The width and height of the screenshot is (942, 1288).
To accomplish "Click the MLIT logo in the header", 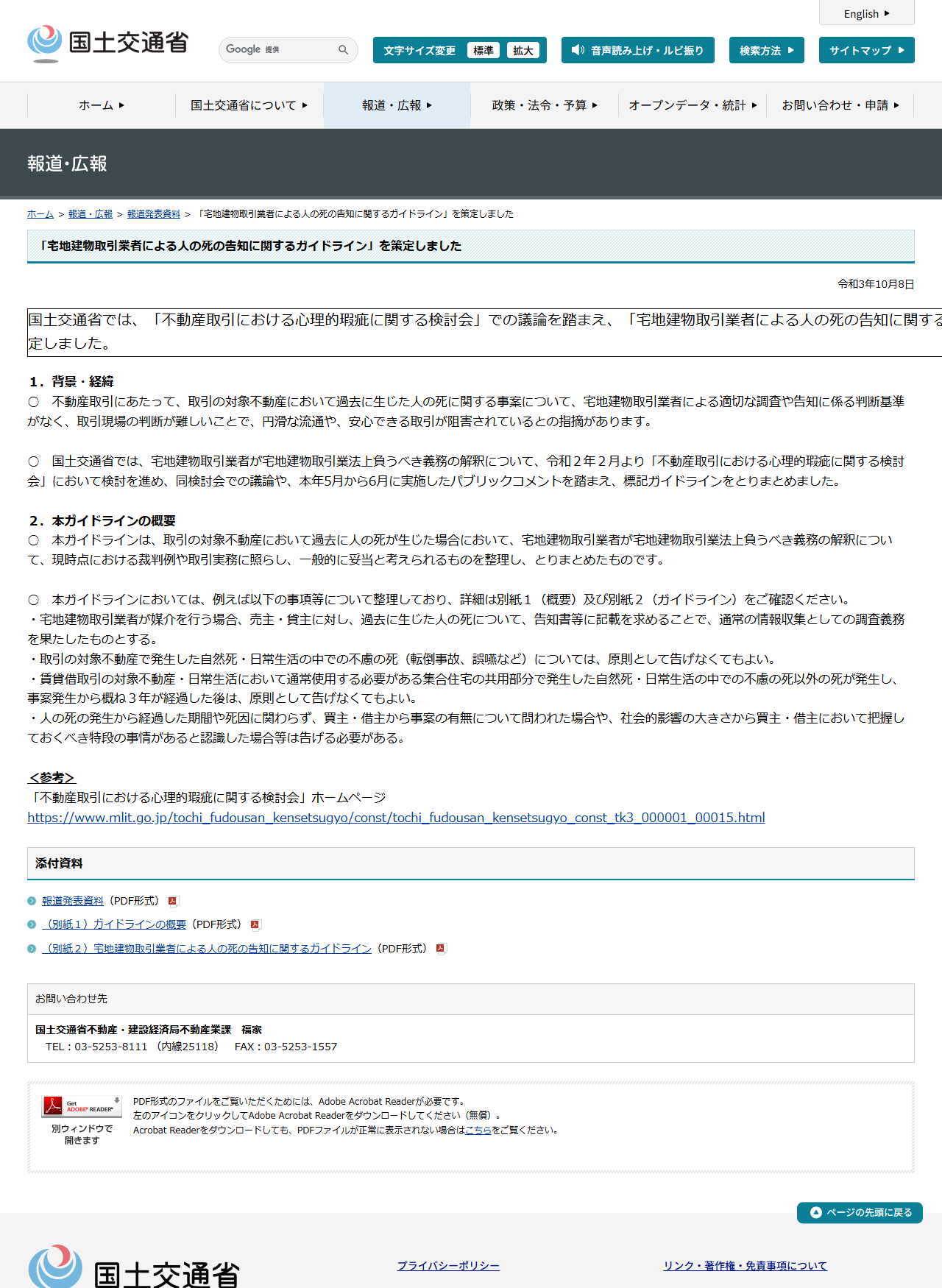I will (x=108, y=43).
